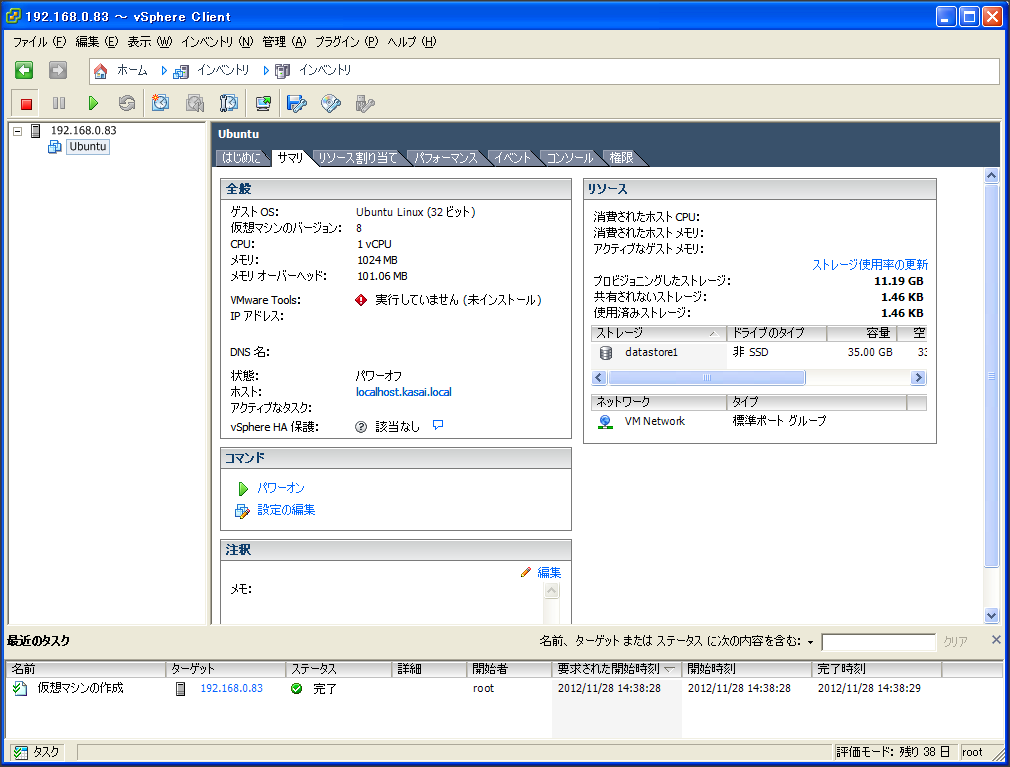Open the ファイル menu
Screen dimensions: 1010x767
39,42
